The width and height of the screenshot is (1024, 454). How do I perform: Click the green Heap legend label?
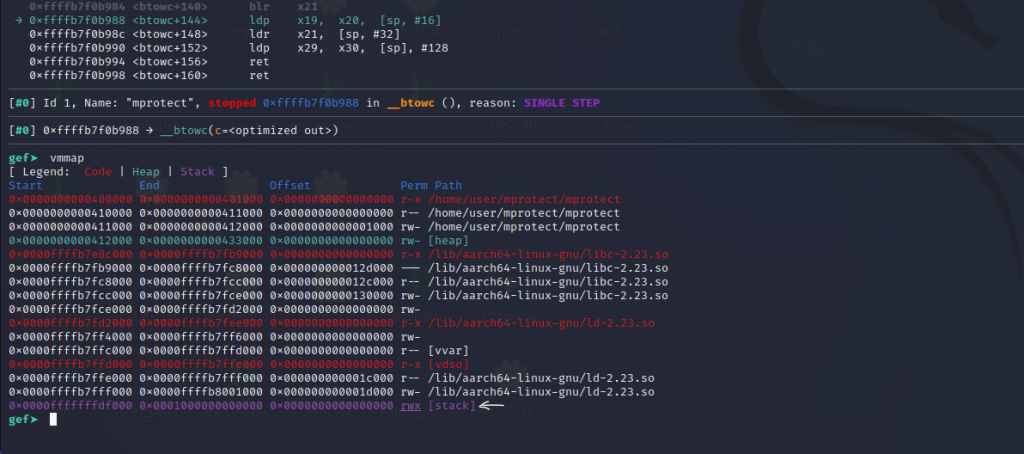pos(146,172)
